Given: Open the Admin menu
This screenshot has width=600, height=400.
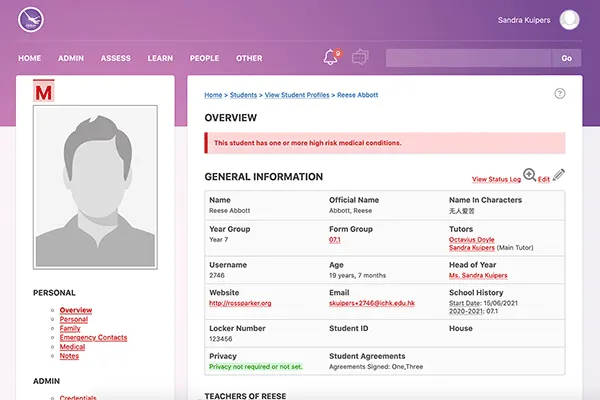Looking at the screenshot, I should (x=71, y=58).
